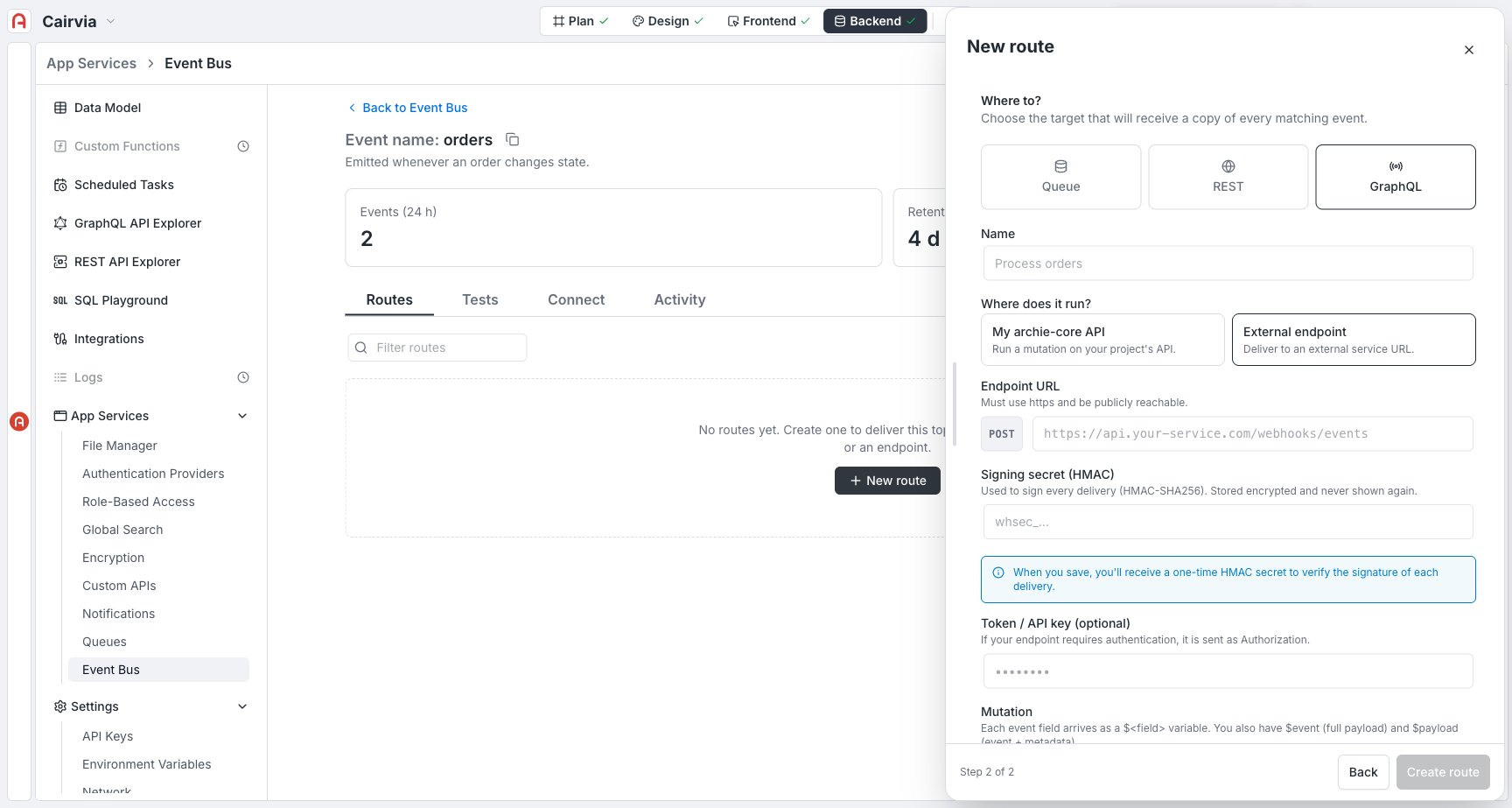The width and height of the screenshot is (1512, 808).
Task: Click the dark New route button
Action: tap(887, 481)
